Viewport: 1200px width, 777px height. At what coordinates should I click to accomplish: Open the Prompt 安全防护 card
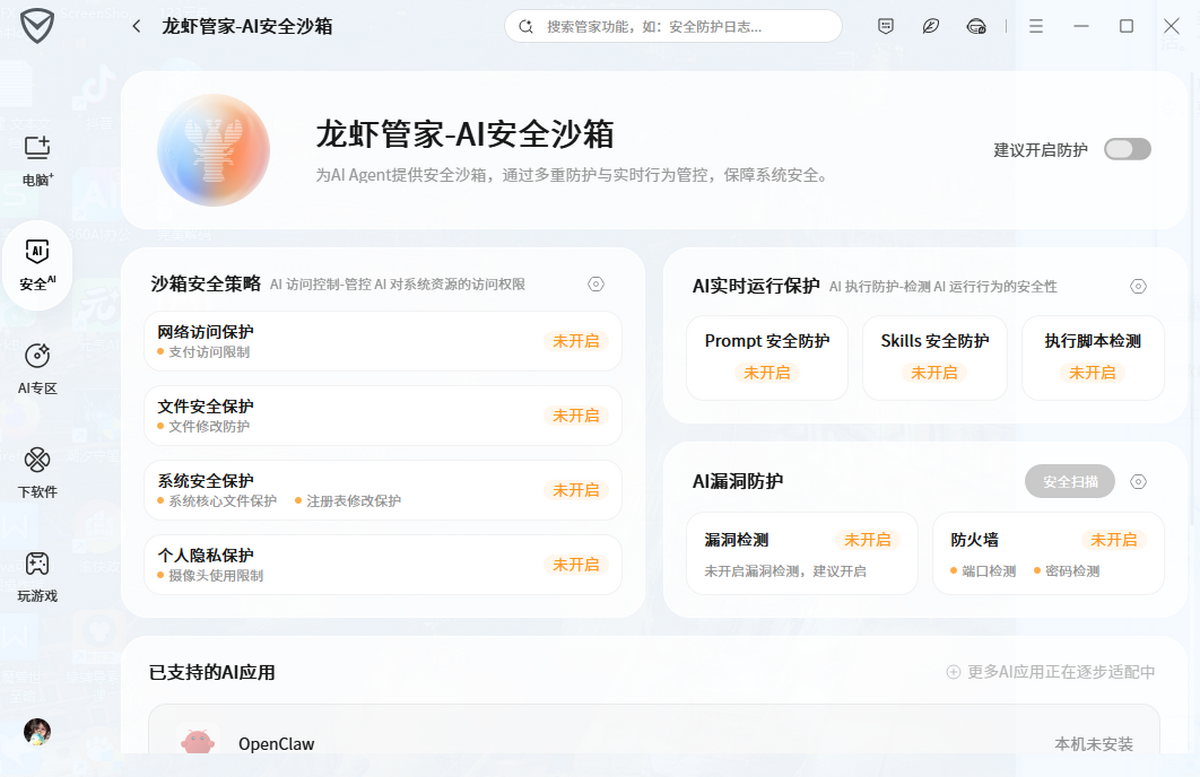click(767, 356)
